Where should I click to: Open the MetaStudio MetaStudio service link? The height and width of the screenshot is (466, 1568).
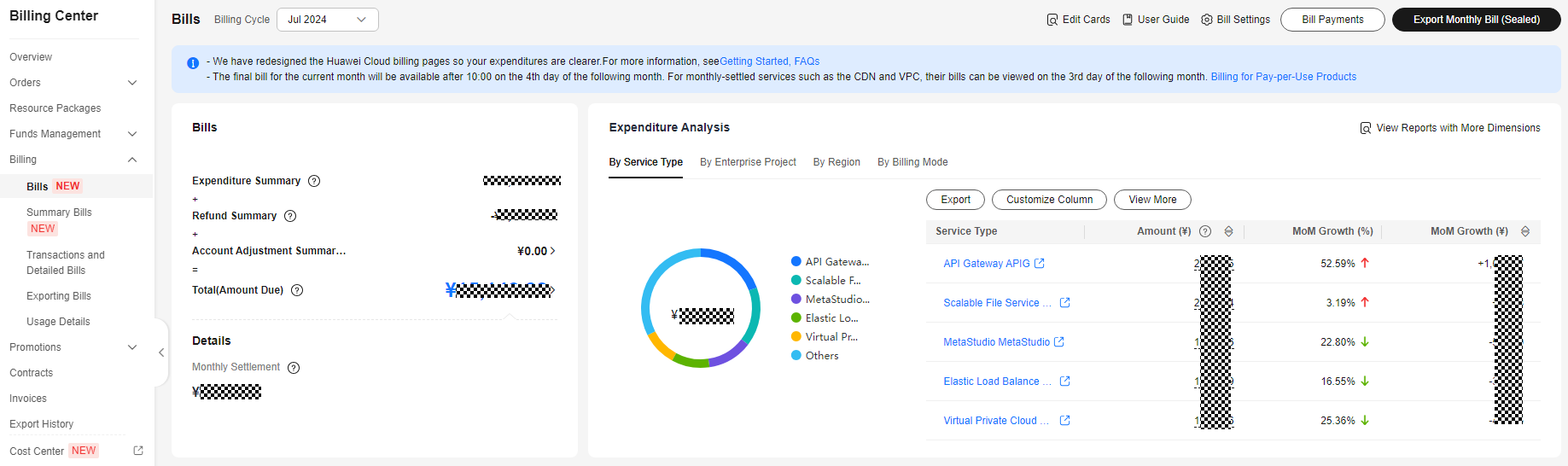996,342
